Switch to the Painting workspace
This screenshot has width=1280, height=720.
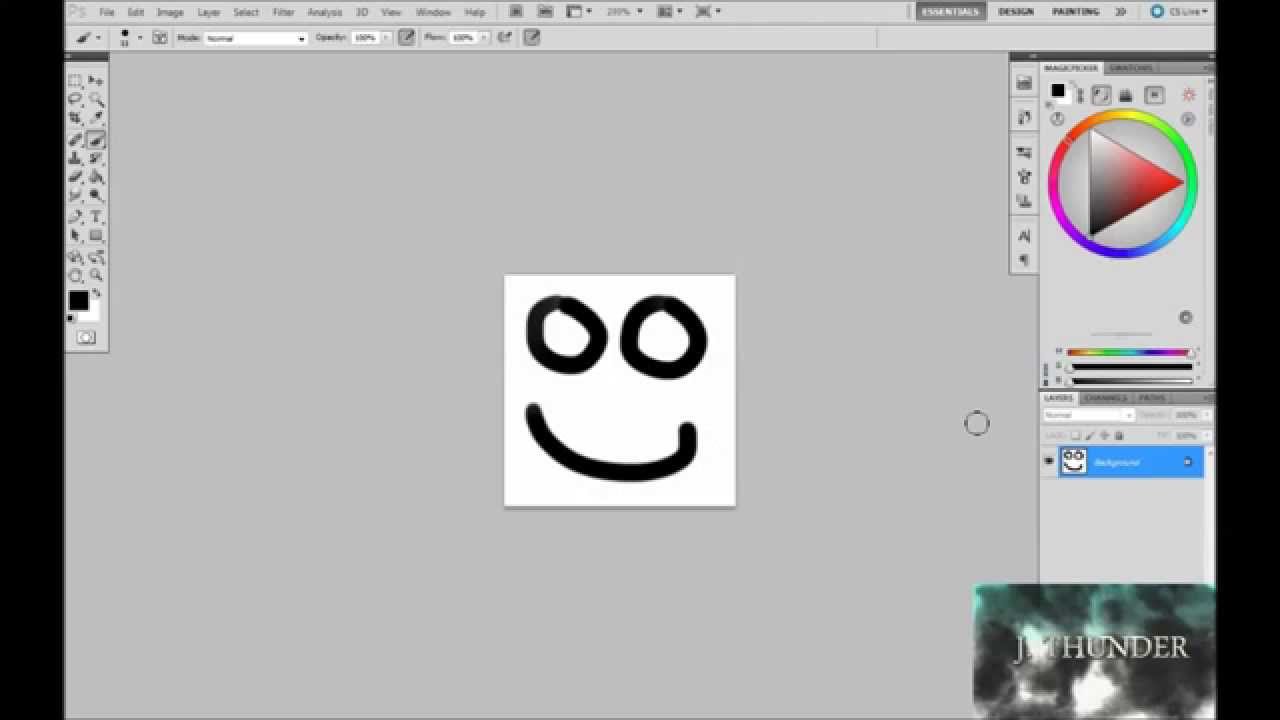click(1076, 11)
